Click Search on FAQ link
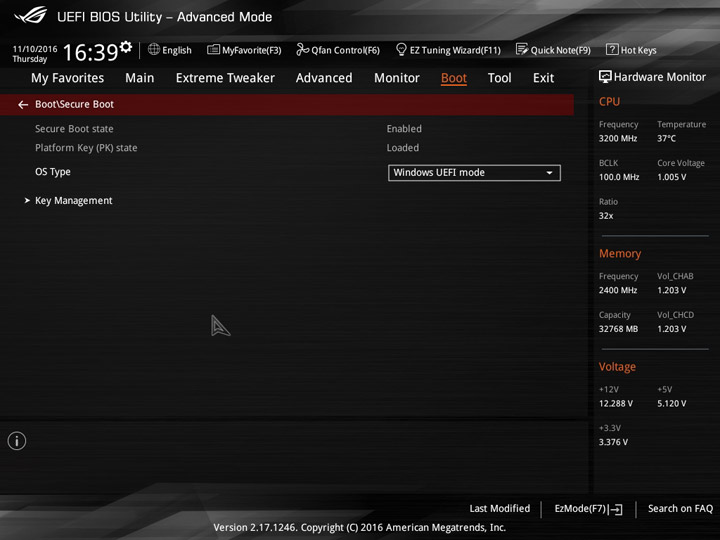The height and width of the screenshot is (540, 720). (680, 509)
